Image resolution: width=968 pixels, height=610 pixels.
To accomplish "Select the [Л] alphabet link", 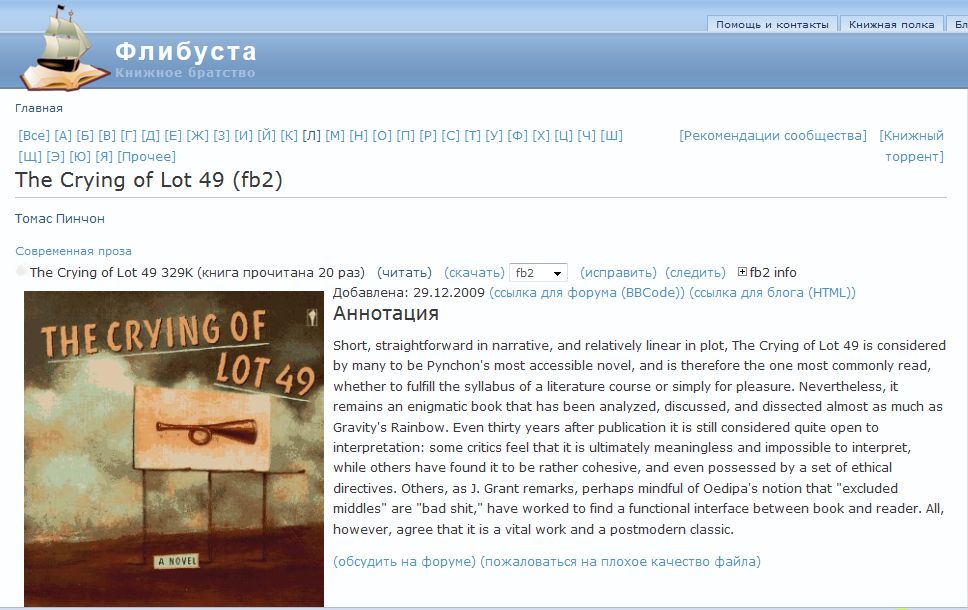I will [311, 135].
